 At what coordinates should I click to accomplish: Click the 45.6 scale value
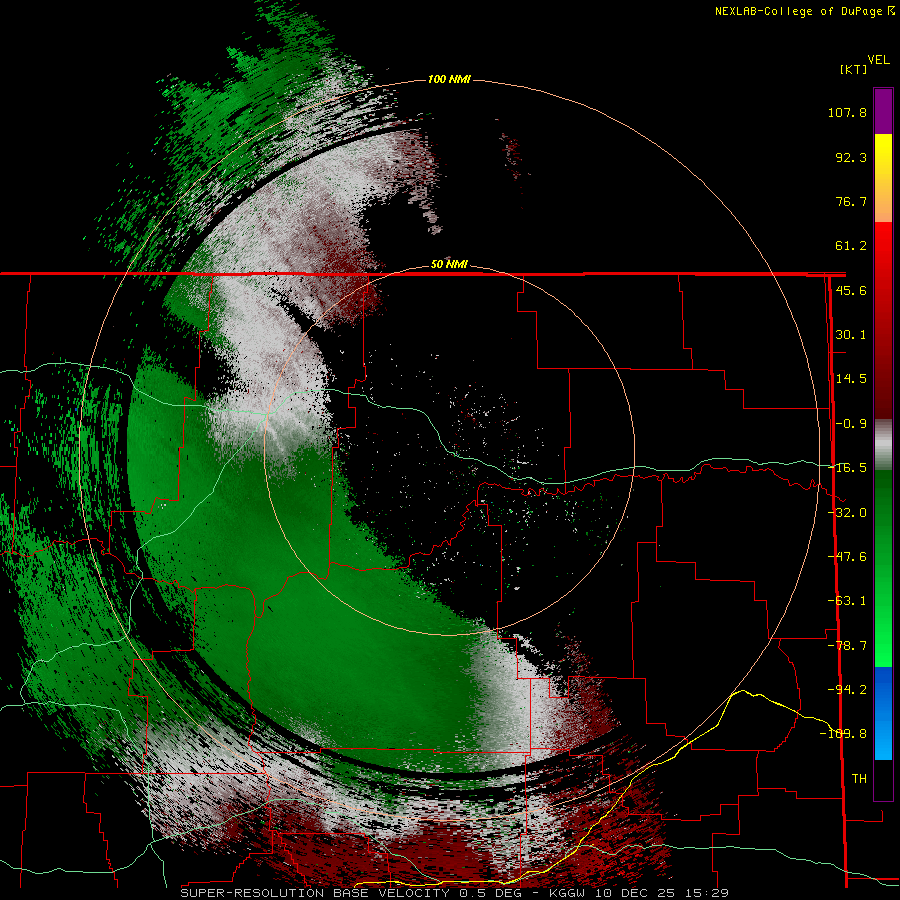click(x=851, y=290)
